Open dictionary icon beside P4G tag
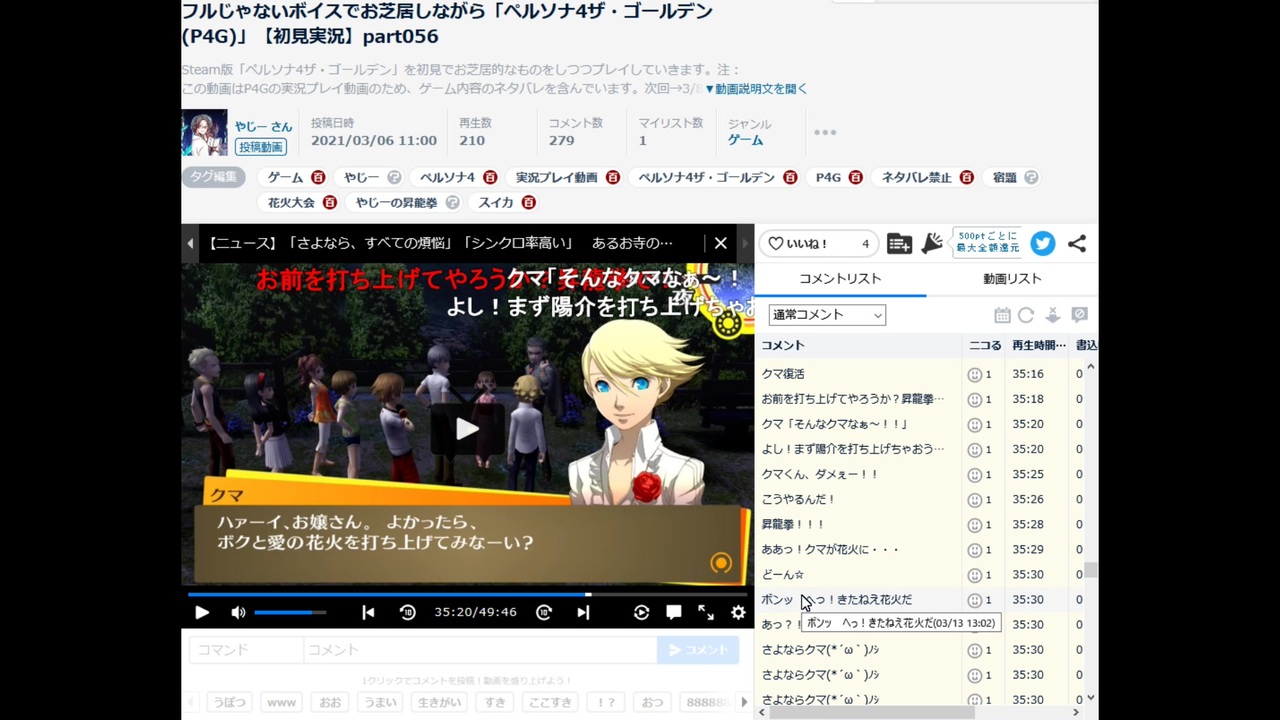This screenshot has width=1280, height=720. pos(855,177)
